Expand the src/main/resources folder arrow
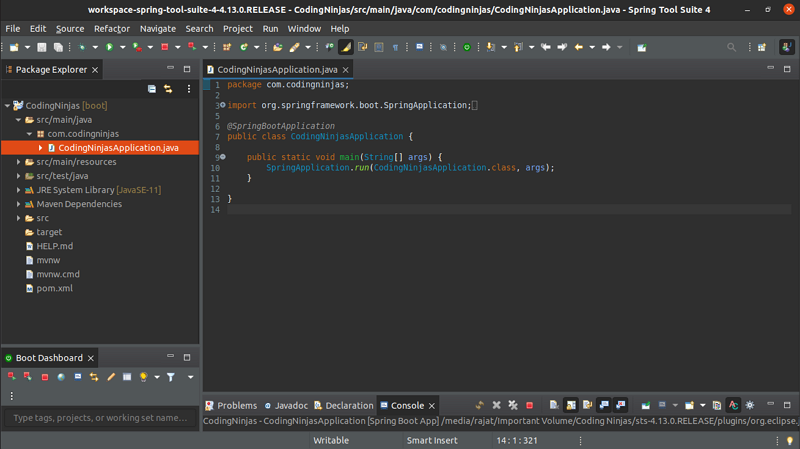The width and height of the screenshot is (800, 449). tap(18, 162)
